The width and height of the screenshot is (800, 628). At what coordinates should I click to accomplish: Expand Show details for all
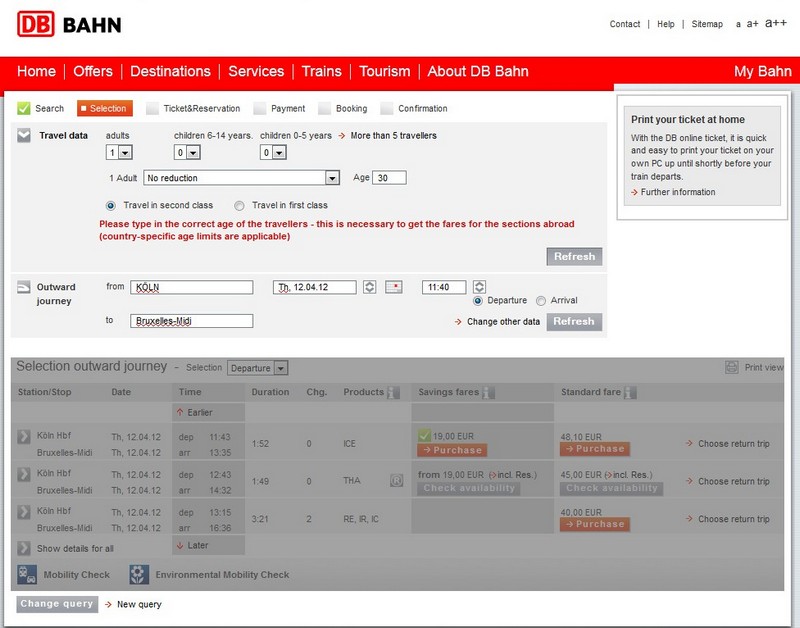24,548
